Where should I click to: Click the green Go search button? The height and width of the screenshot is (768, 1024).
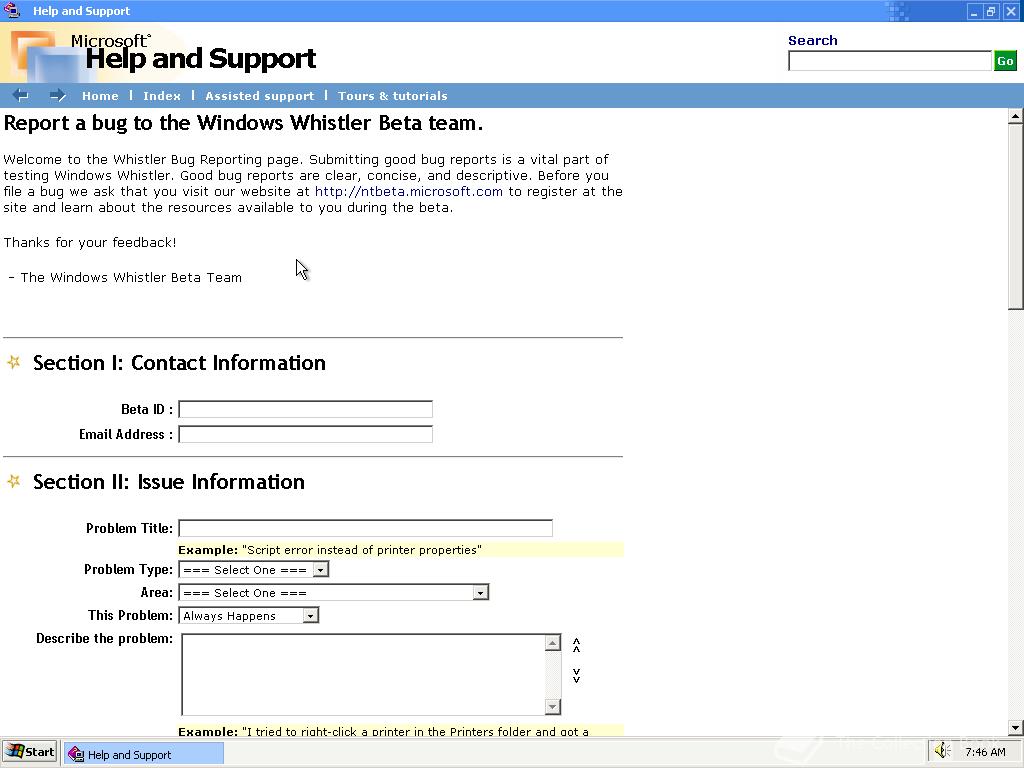1005,61
